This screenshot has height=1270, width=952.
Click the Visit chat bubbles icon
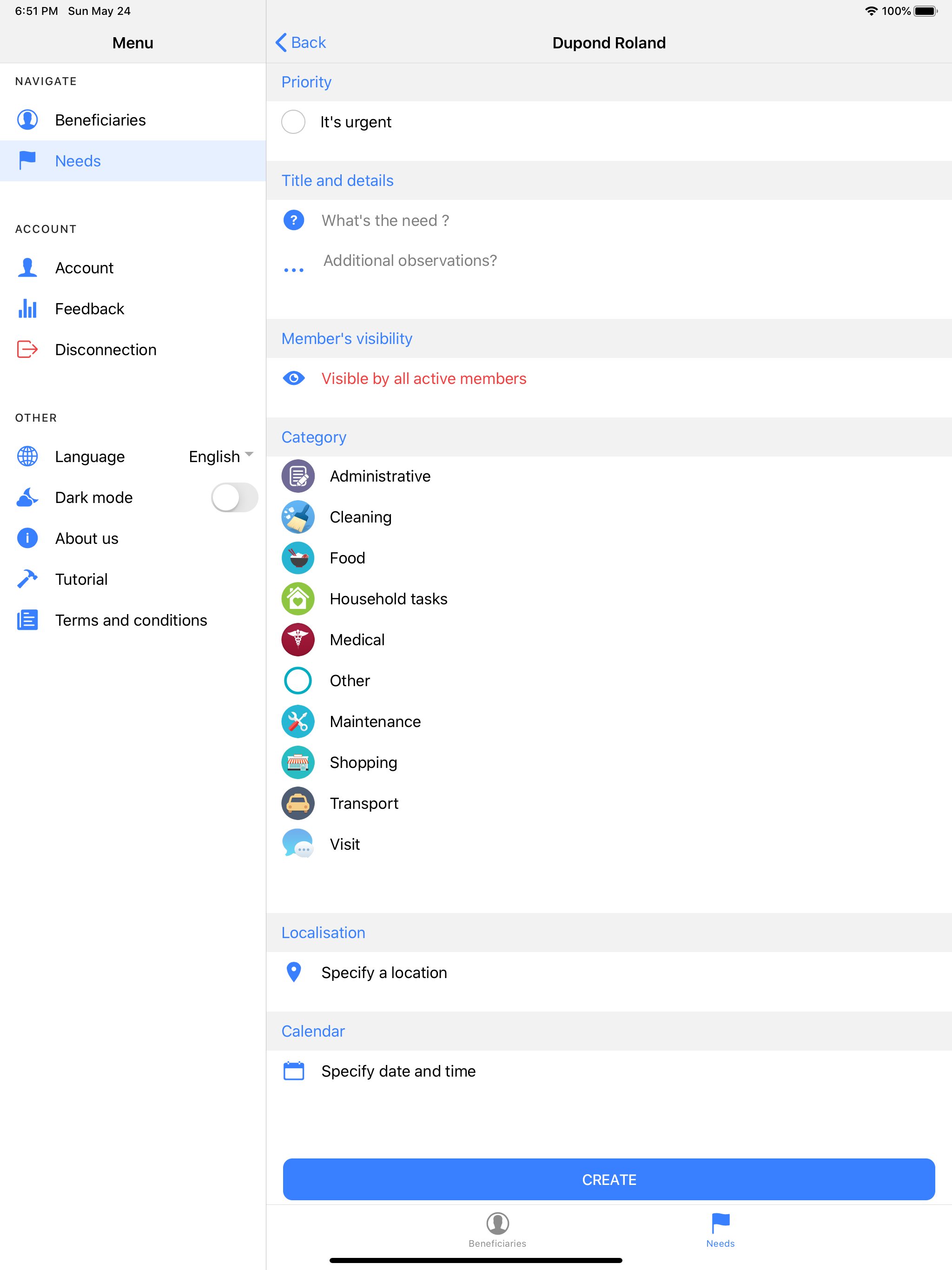[x=298, y=844]
